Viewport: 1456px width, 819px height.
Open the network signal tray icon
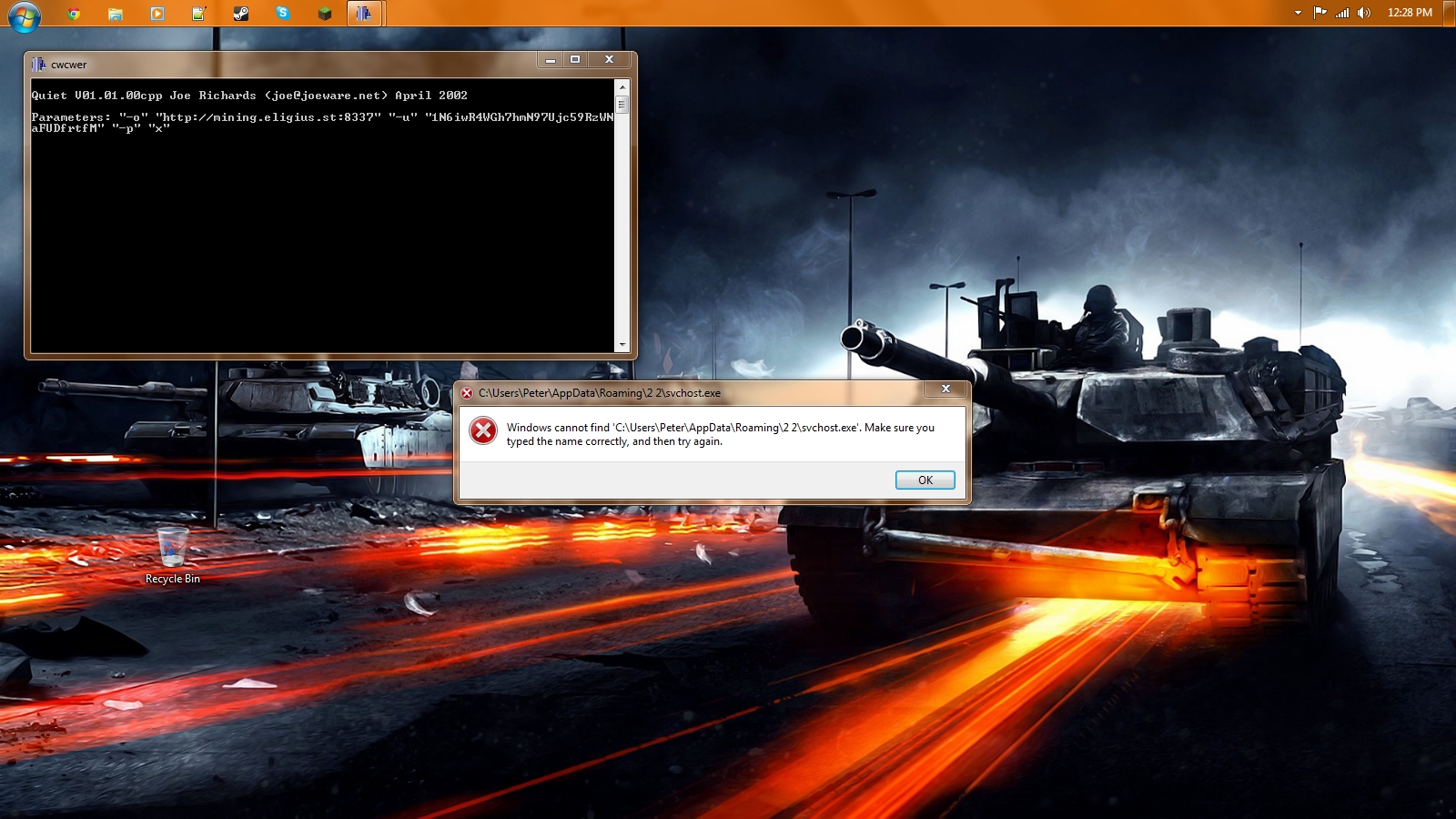pos(1342,13)
